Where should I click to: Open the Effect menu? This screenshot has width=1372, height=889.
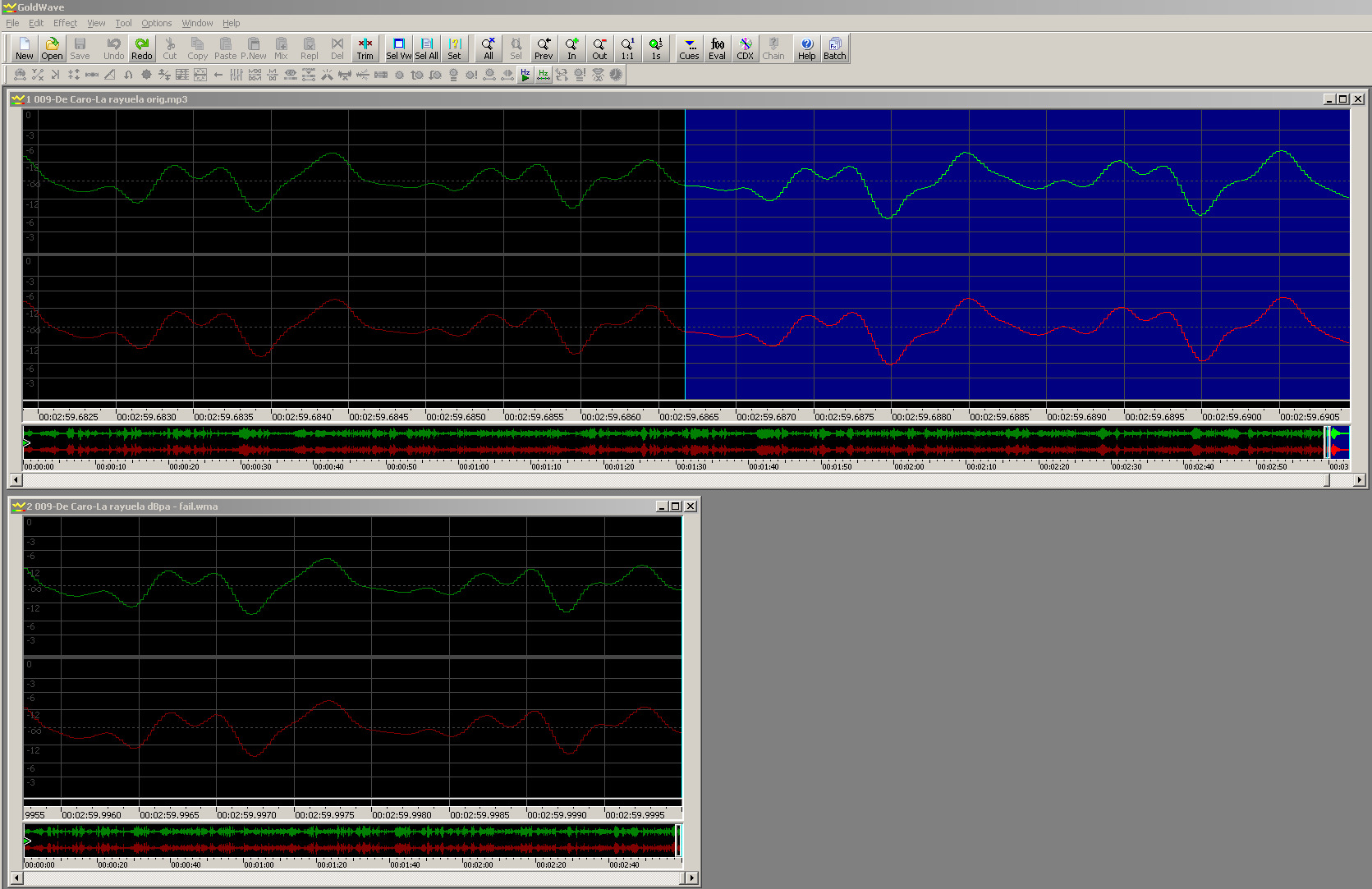coord(65,23)
